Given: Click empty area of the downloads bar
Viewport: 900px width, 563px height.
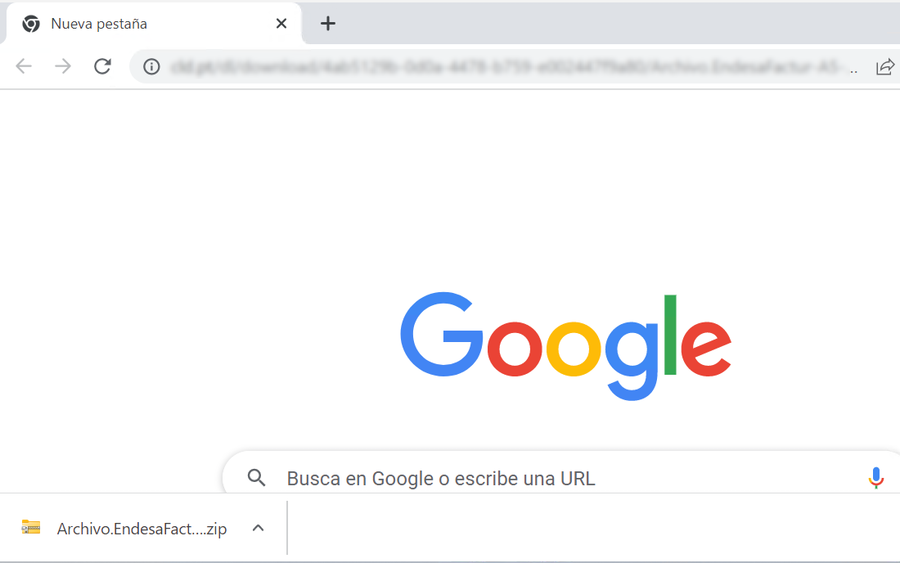Looking at the screenshot, I should pyautogui.click(x=591, y=528).
